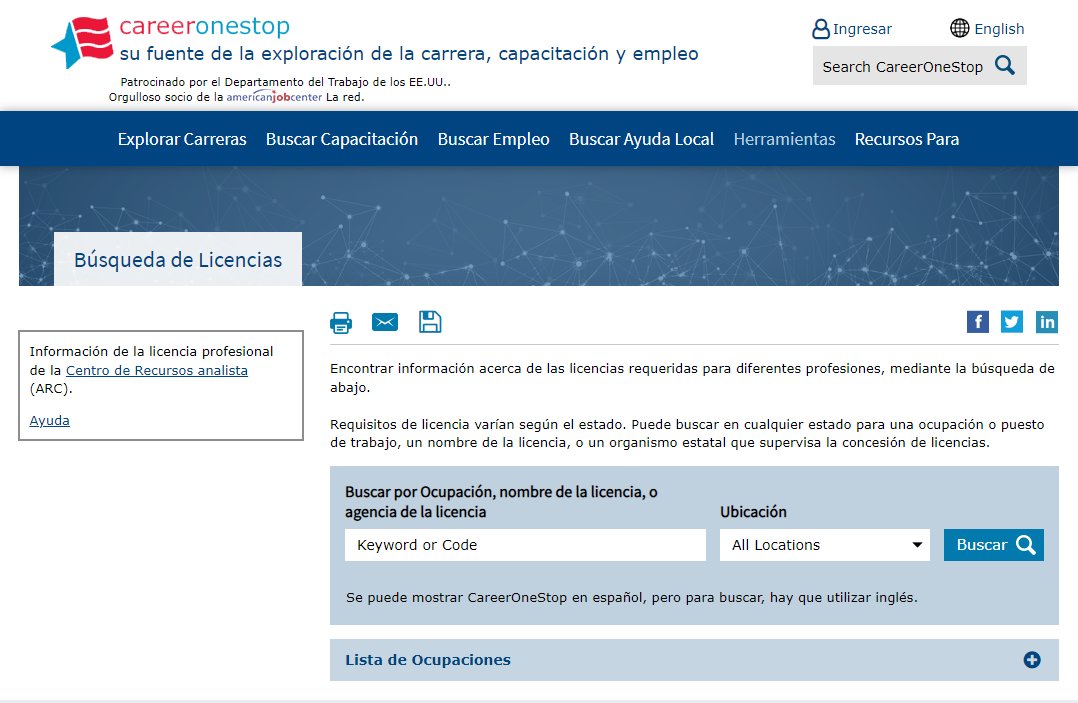1078x703 pixels.
Task: Click the careeronestop site name text
Action: click(x=204, y=26)
